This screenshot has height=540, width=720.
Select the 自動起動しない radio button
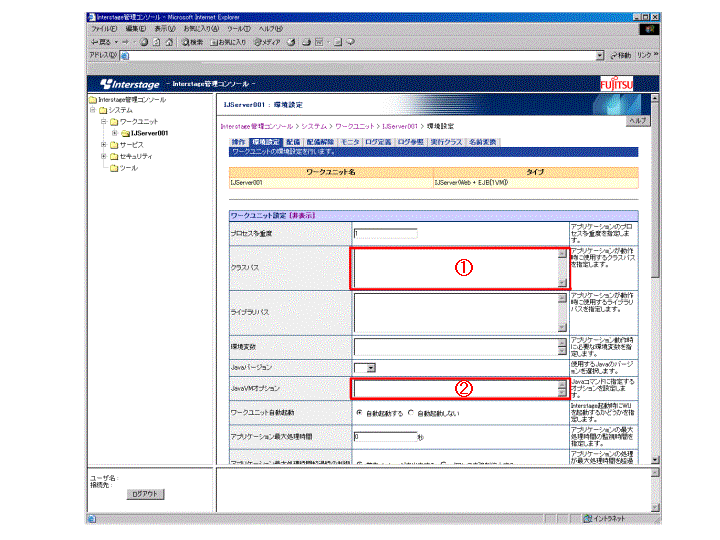click(411, 412)
